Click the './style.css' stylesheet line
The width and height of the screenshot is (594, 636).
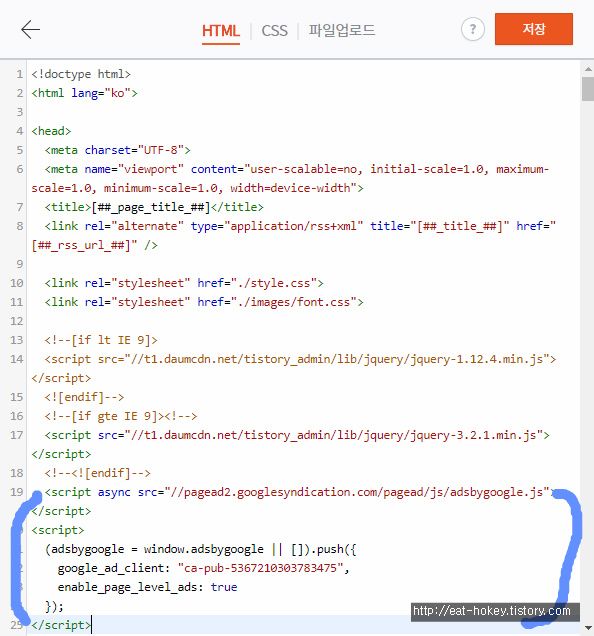(x=184, y=283)
